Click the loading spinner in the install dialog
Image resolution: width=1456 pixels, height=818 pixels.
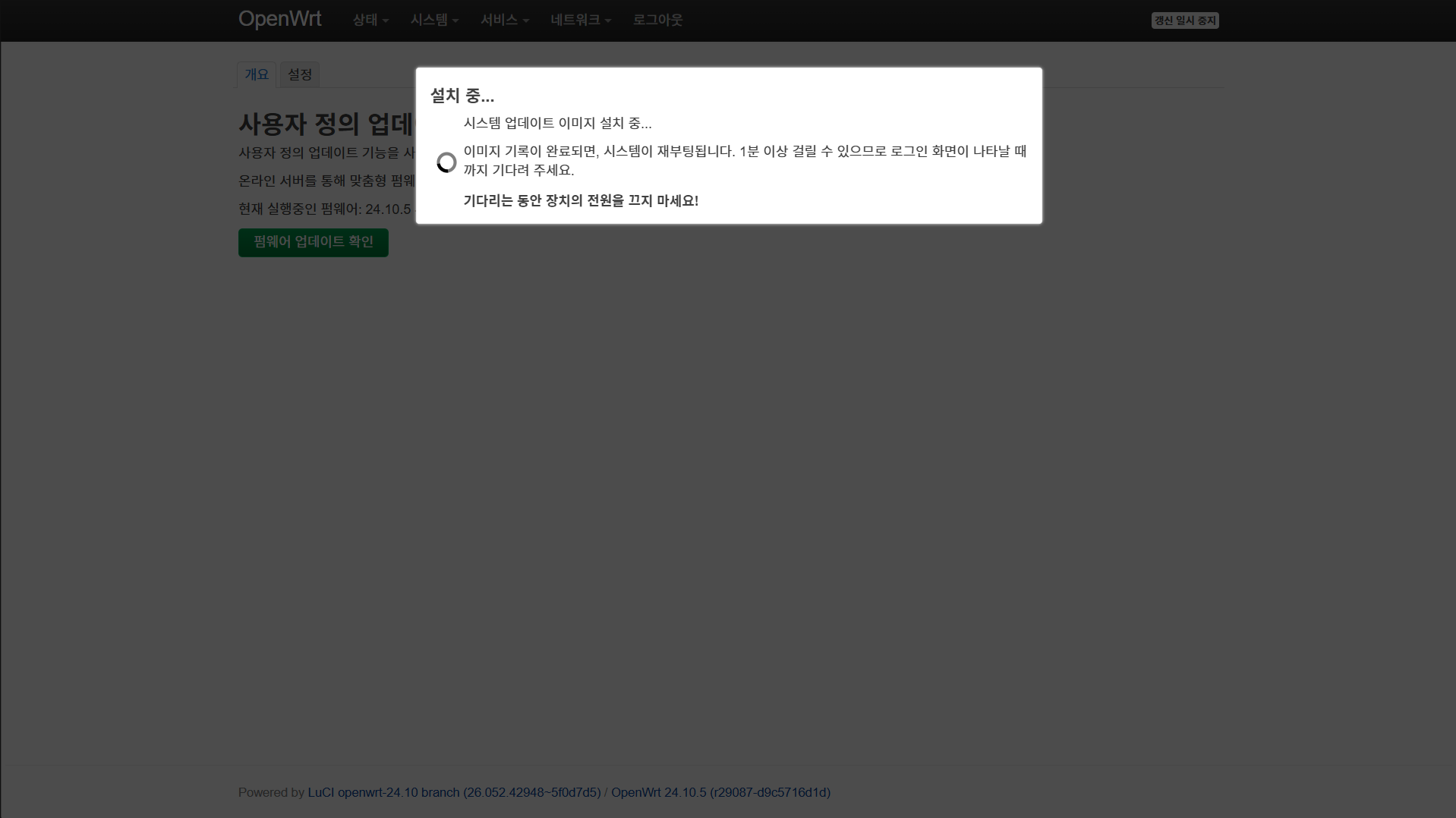click(446, 162)
